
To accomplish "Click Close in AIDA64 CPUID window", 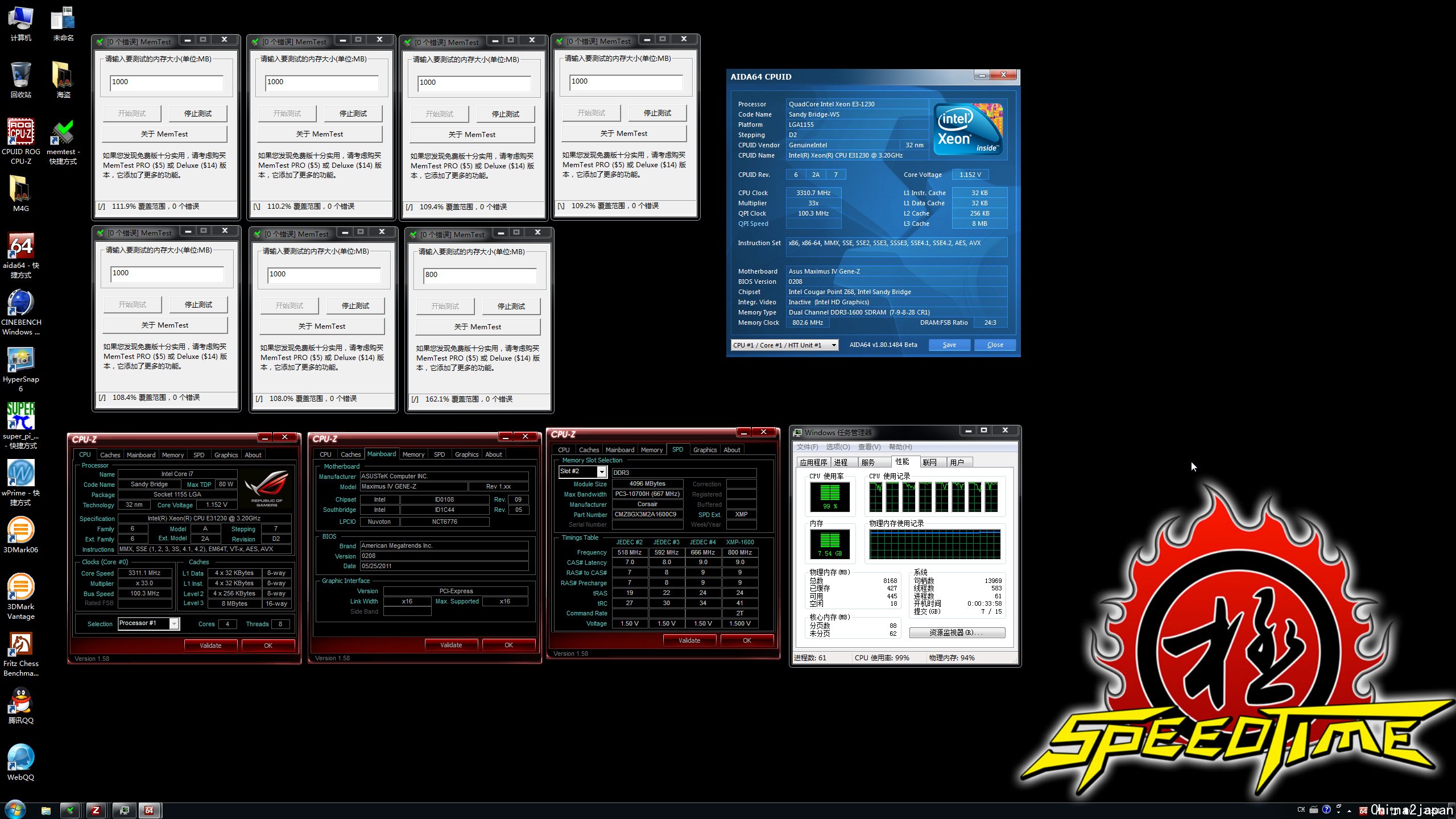I will click(x=995, y=345).
